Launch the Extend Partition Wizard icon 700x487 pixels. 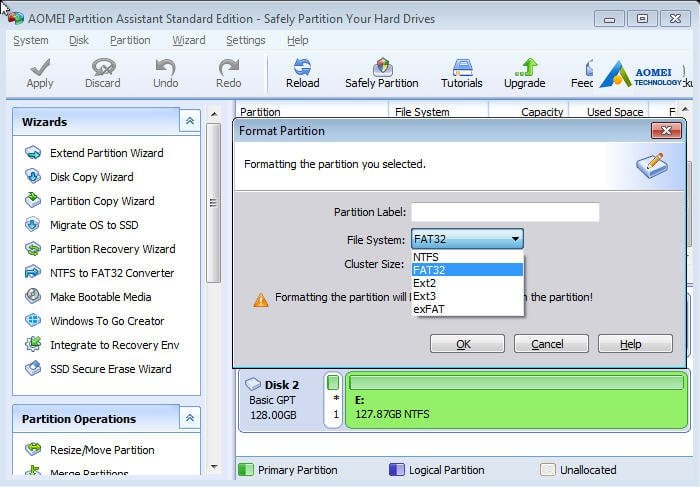[x=33, y=153]
